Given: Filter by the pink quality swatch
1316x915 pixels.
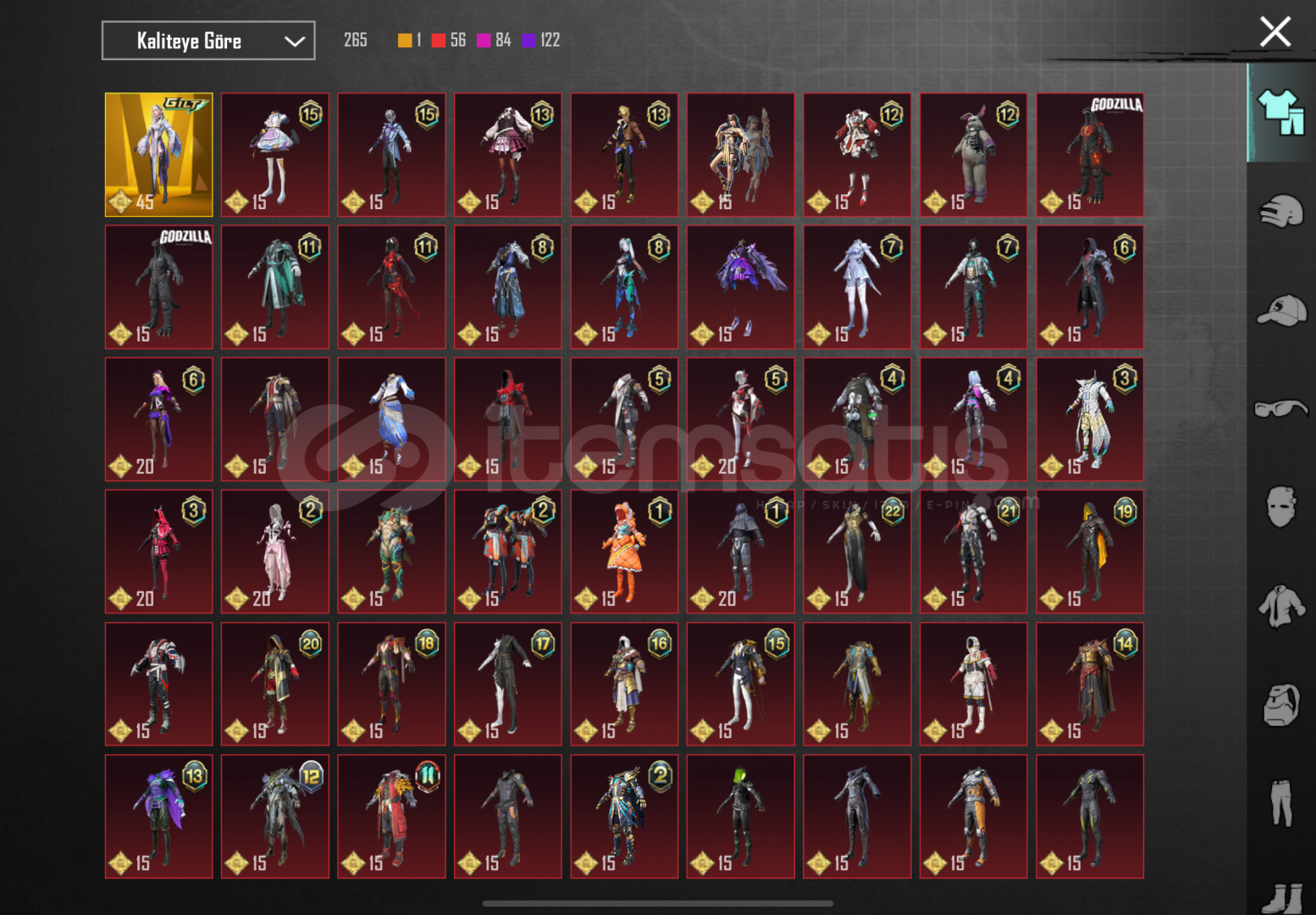Looking at the screenshot, I should 484,40.
